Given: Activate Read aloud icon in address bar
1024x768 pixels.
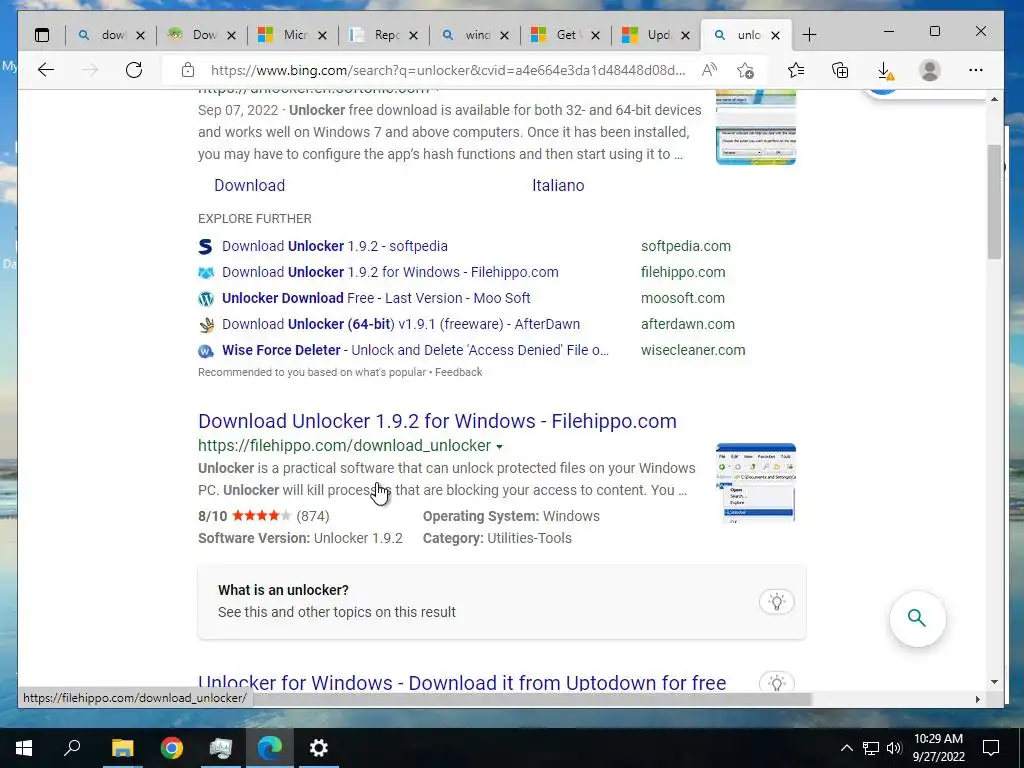Looking at the screenshot, I should coord(709,70).
